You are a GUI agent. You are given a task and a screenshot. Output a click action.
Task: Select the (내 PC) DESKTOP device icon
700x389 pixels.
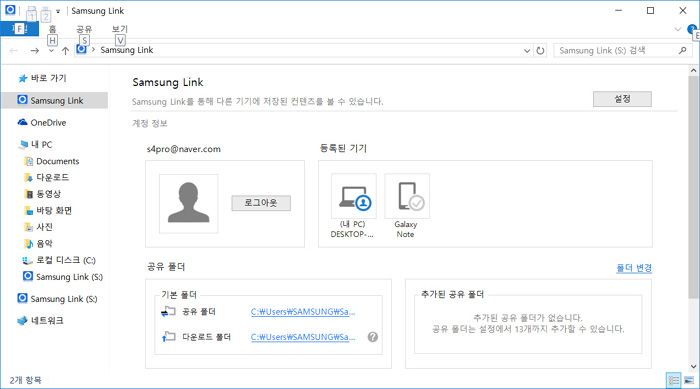pyautogui.click(x=354, y=196)
